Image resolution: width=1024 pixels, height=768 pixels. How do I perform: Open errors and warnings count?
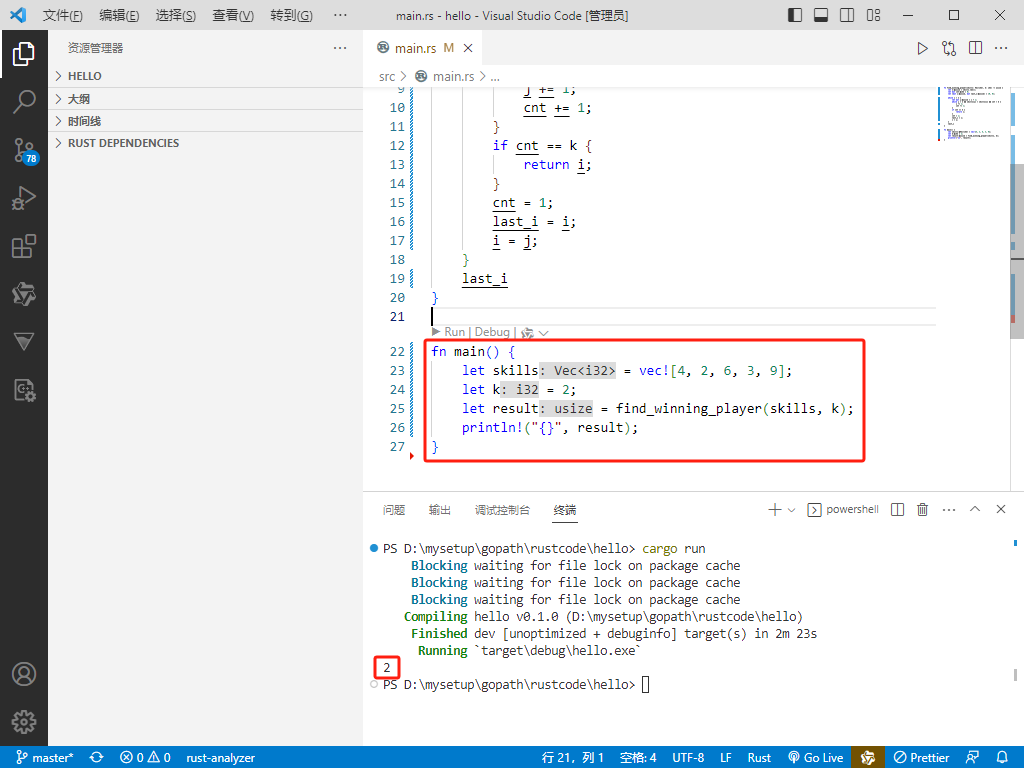pos(145,758)
